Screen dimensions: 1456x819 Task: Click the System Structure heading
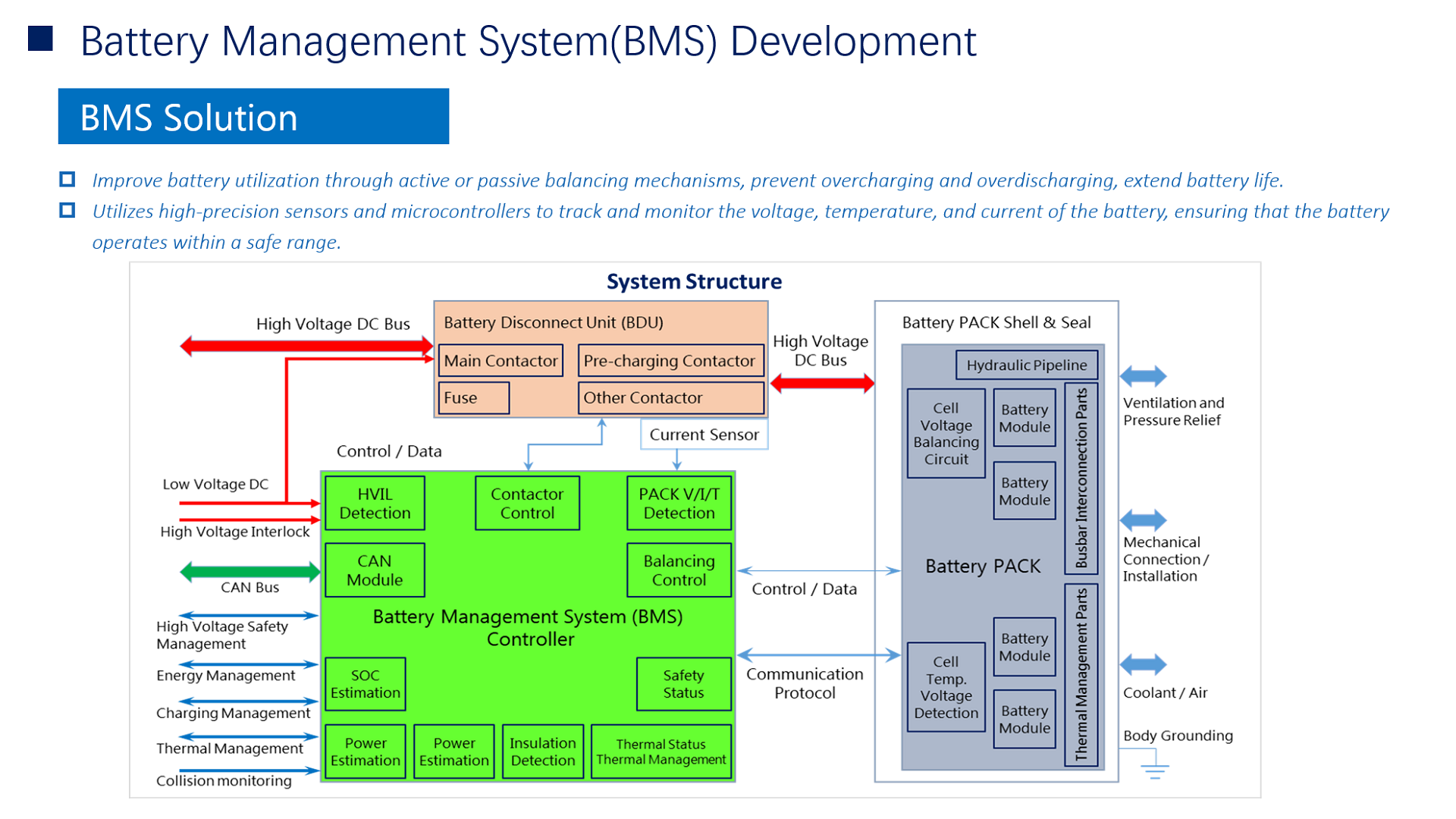[694, 281]
